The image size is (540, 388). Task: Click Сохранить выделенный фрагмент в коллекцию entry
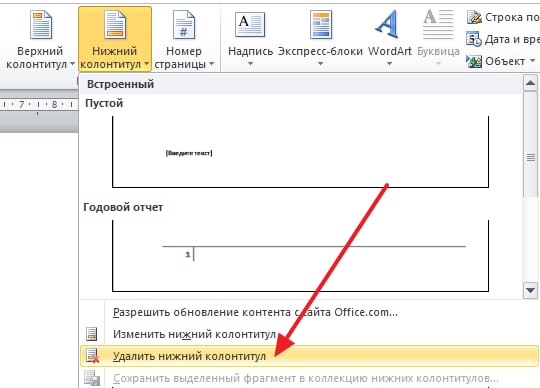tap(306, 378)
